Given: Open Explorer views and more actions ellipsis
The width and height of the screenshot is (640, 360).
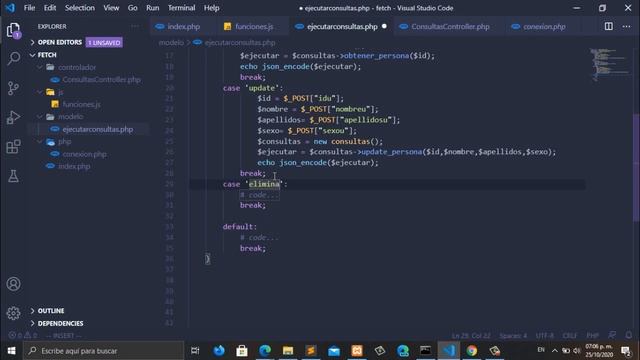Looking at the screenshot, I should point(135,27).
